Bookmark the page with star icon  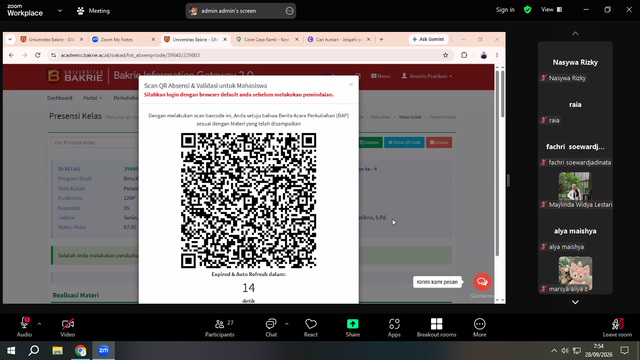click(x=445, y=55)
